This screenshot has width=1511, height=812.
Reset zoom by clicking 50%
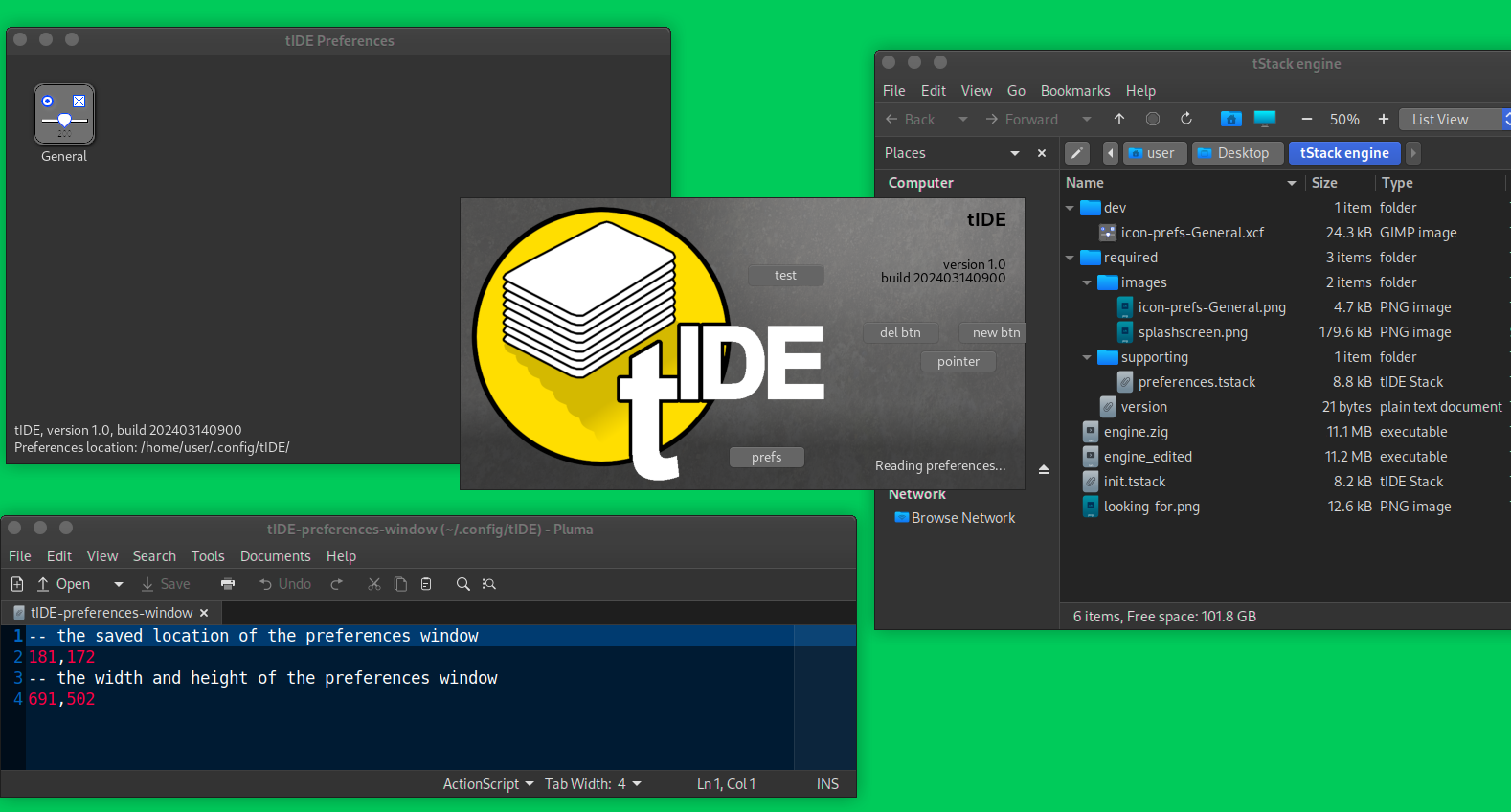[x=1344, y=120]
